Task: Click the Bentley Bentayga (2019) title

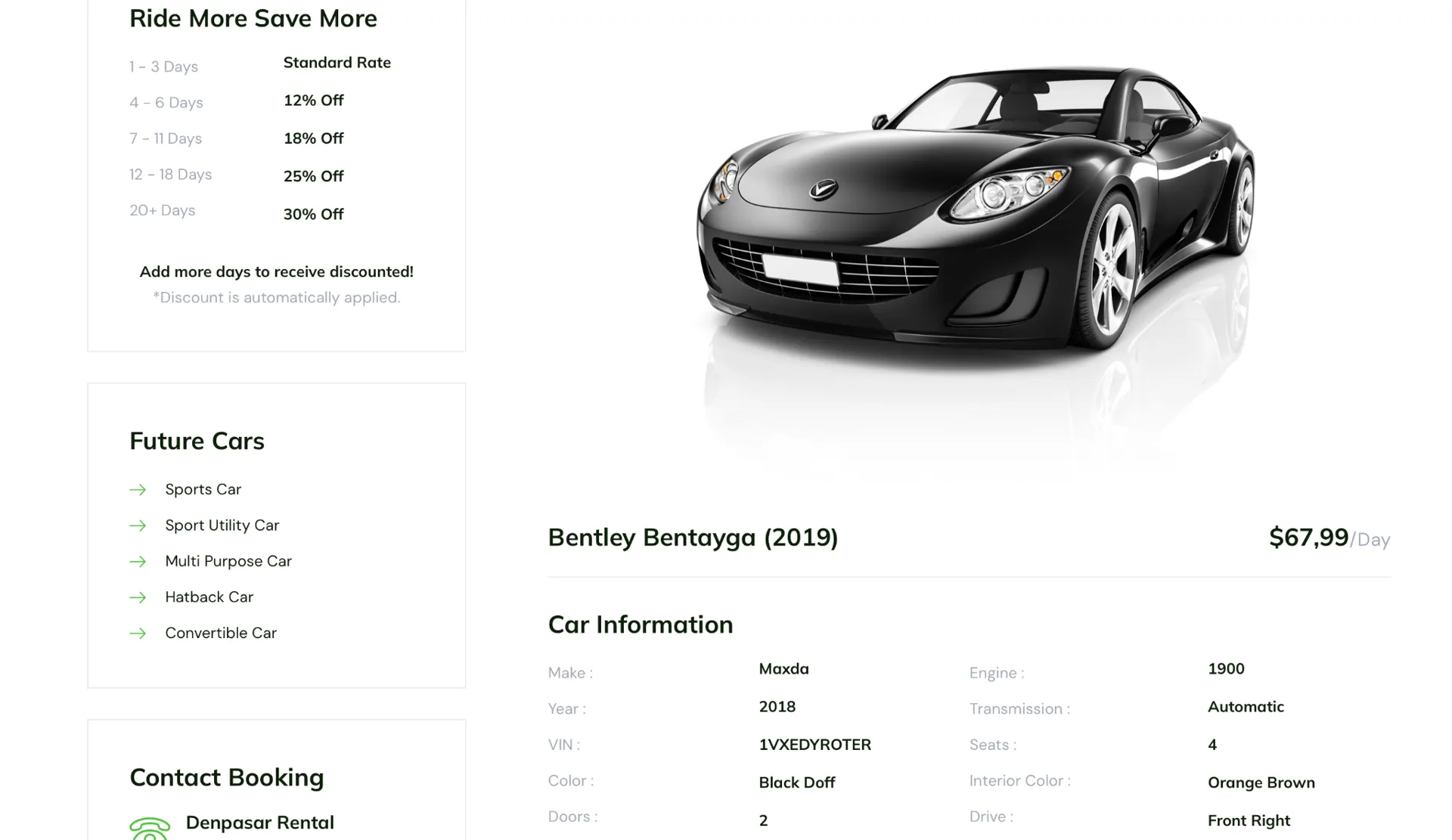Action: coord(692,538)
